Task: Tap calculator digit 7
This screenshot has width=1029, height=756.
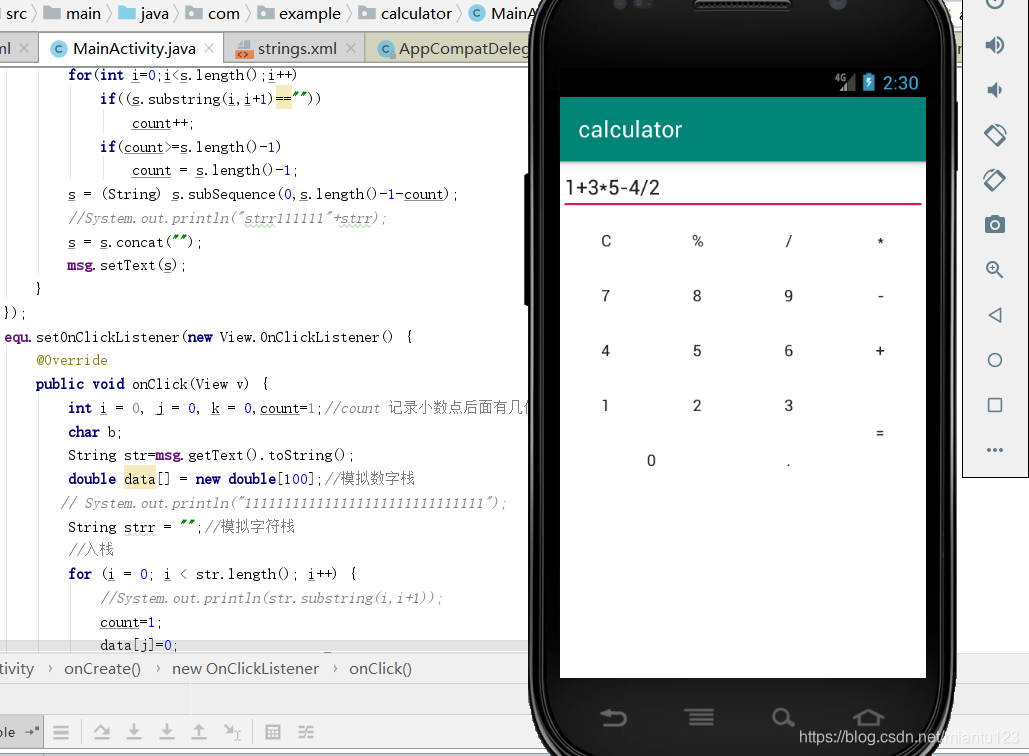Action: (606, 296)
